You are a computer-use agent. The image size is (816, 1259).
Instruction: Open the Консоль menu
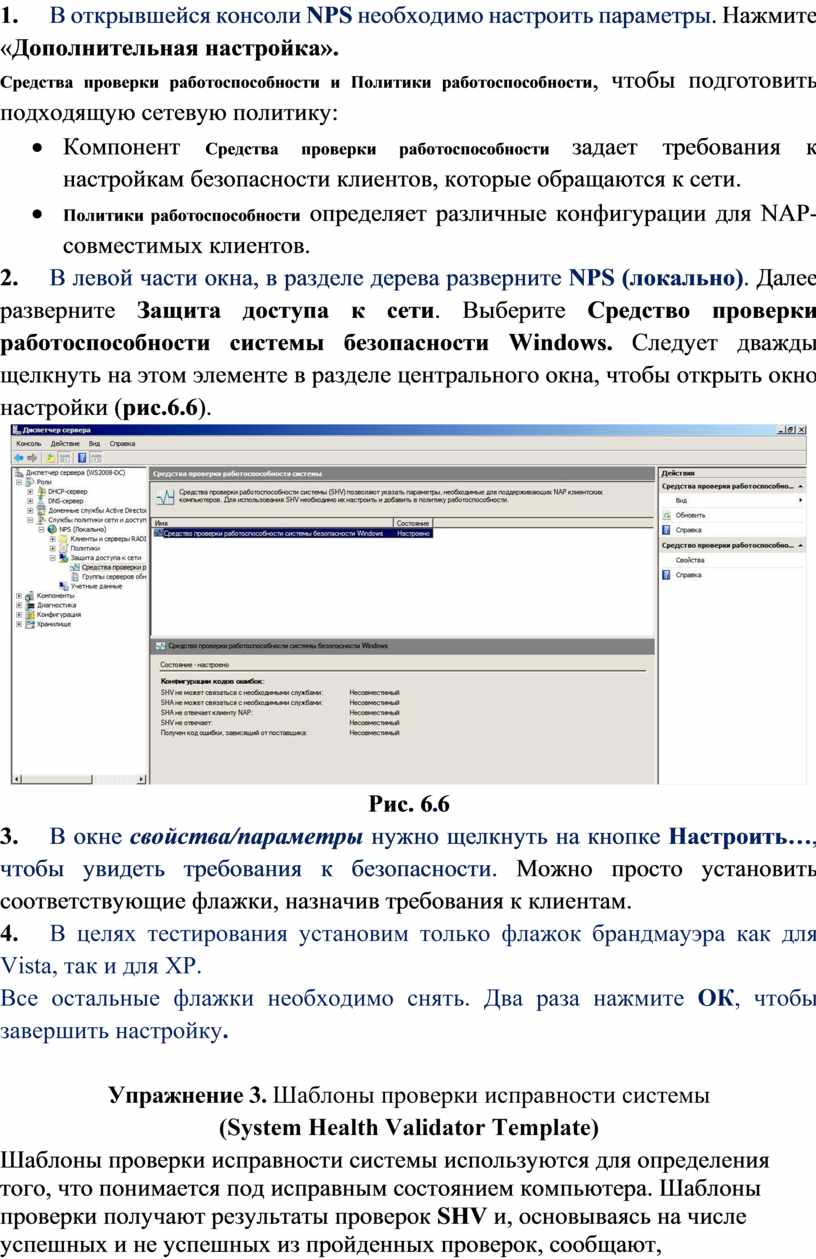pos(28,442)
